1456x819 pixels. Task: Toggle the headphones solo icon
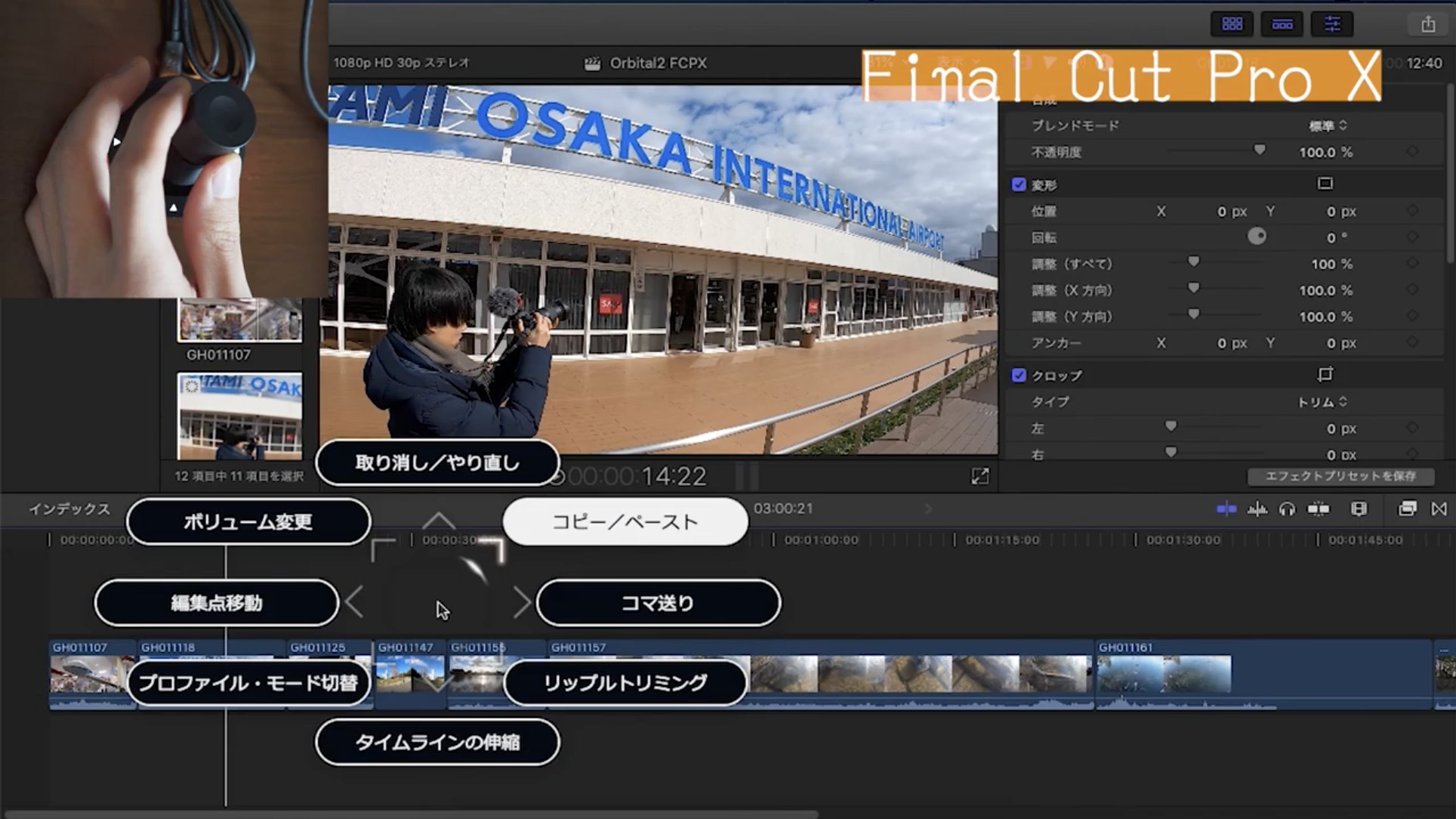[1287, 509]
